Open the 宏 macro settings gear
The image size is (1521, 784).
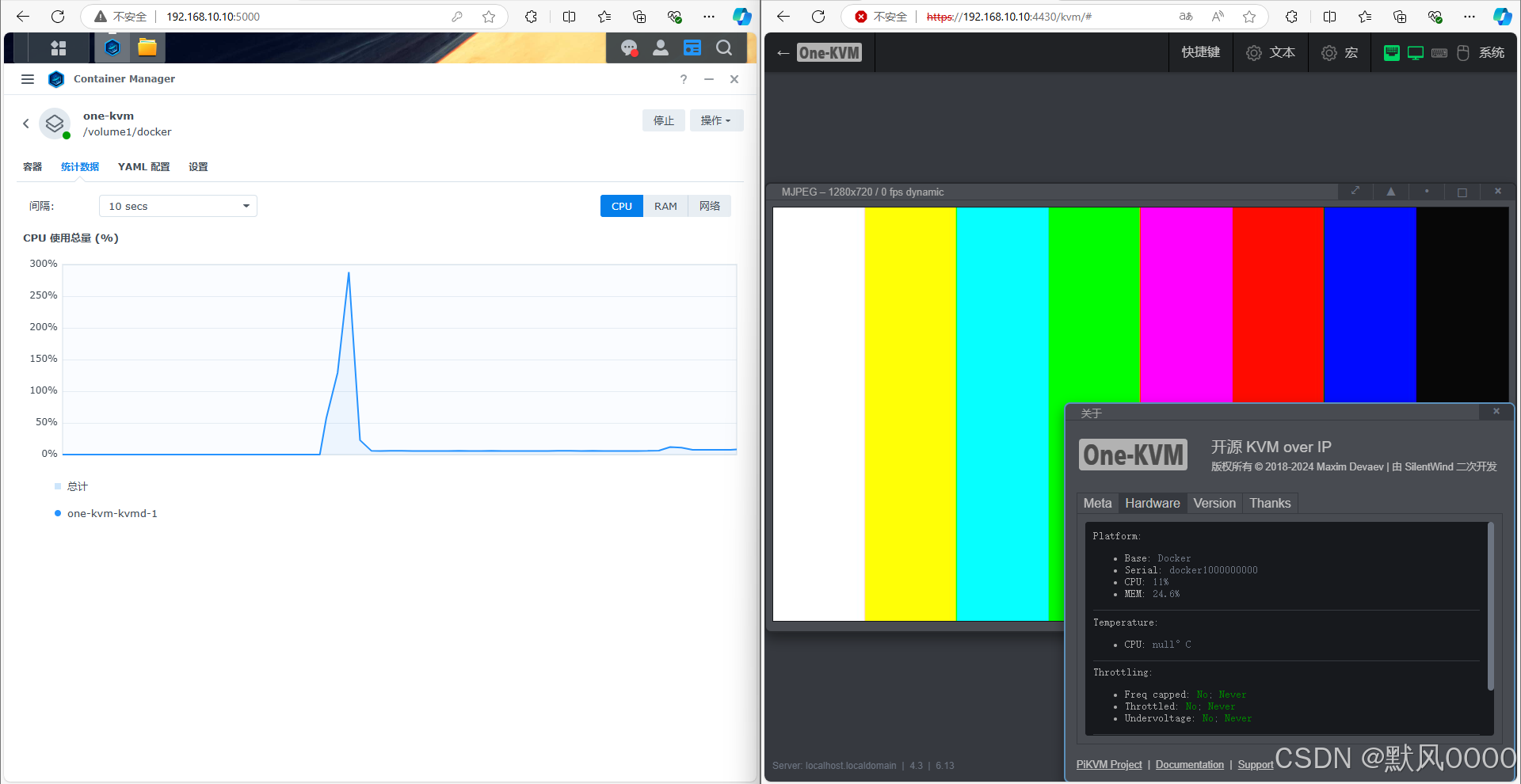point(1329,52)
